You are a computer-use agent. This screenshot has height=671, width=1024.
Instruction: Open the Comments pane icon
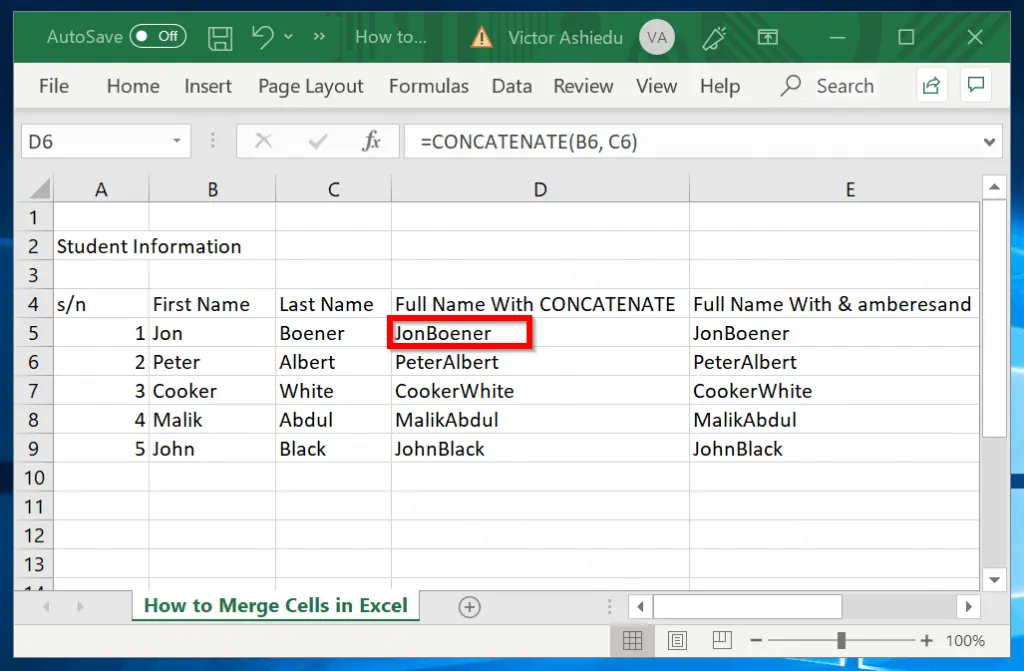click(975, 85)
